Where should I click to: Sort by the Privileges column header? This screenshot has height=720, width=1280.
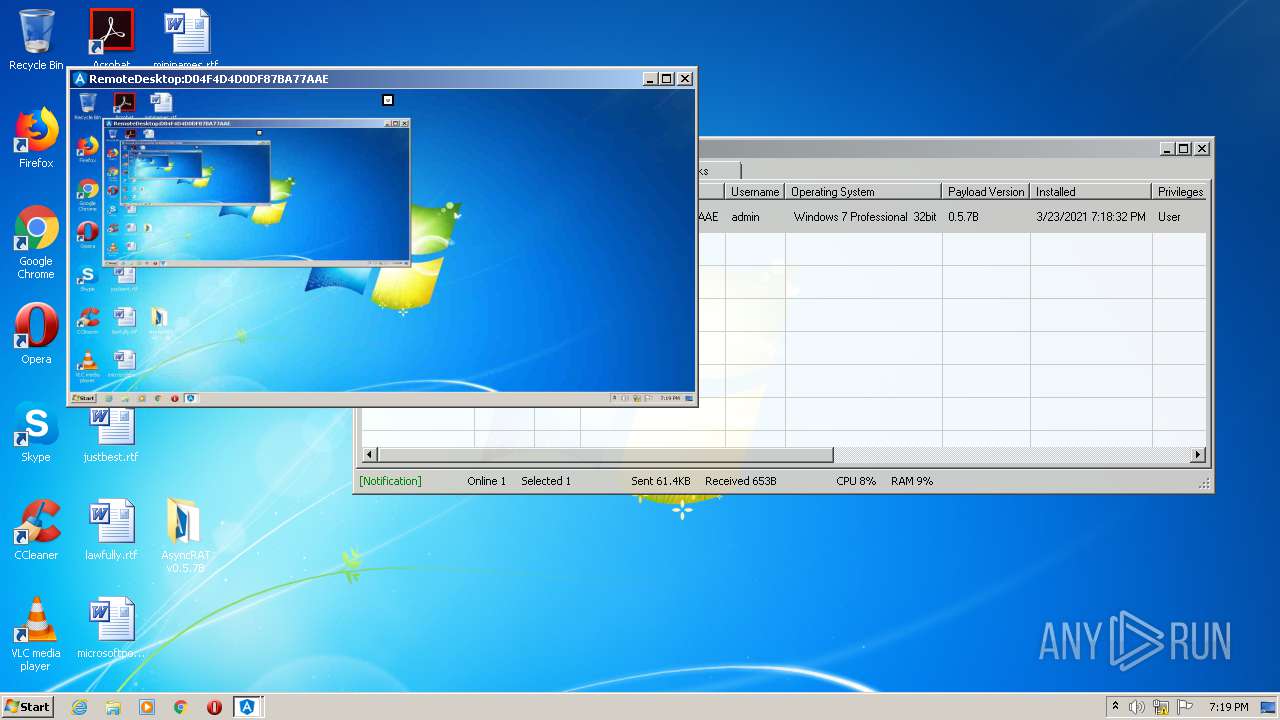pos(1180,191)
